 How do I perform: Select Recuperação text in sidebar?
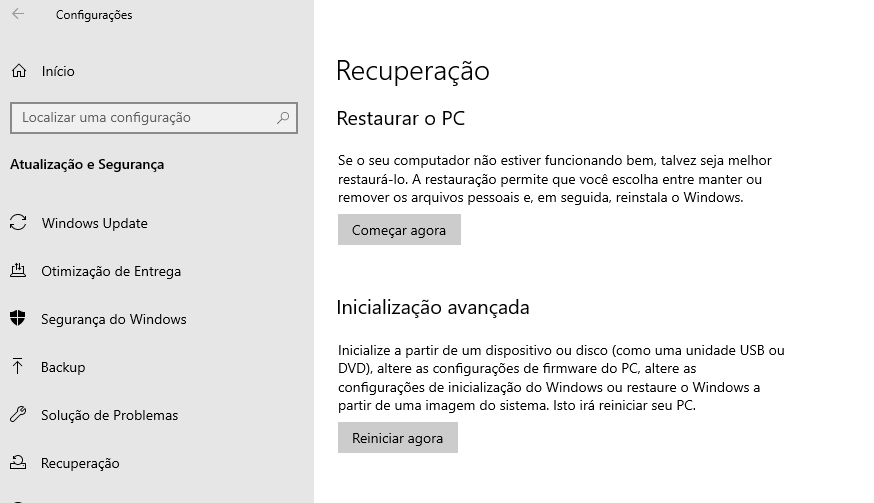[x=80, y=463]
